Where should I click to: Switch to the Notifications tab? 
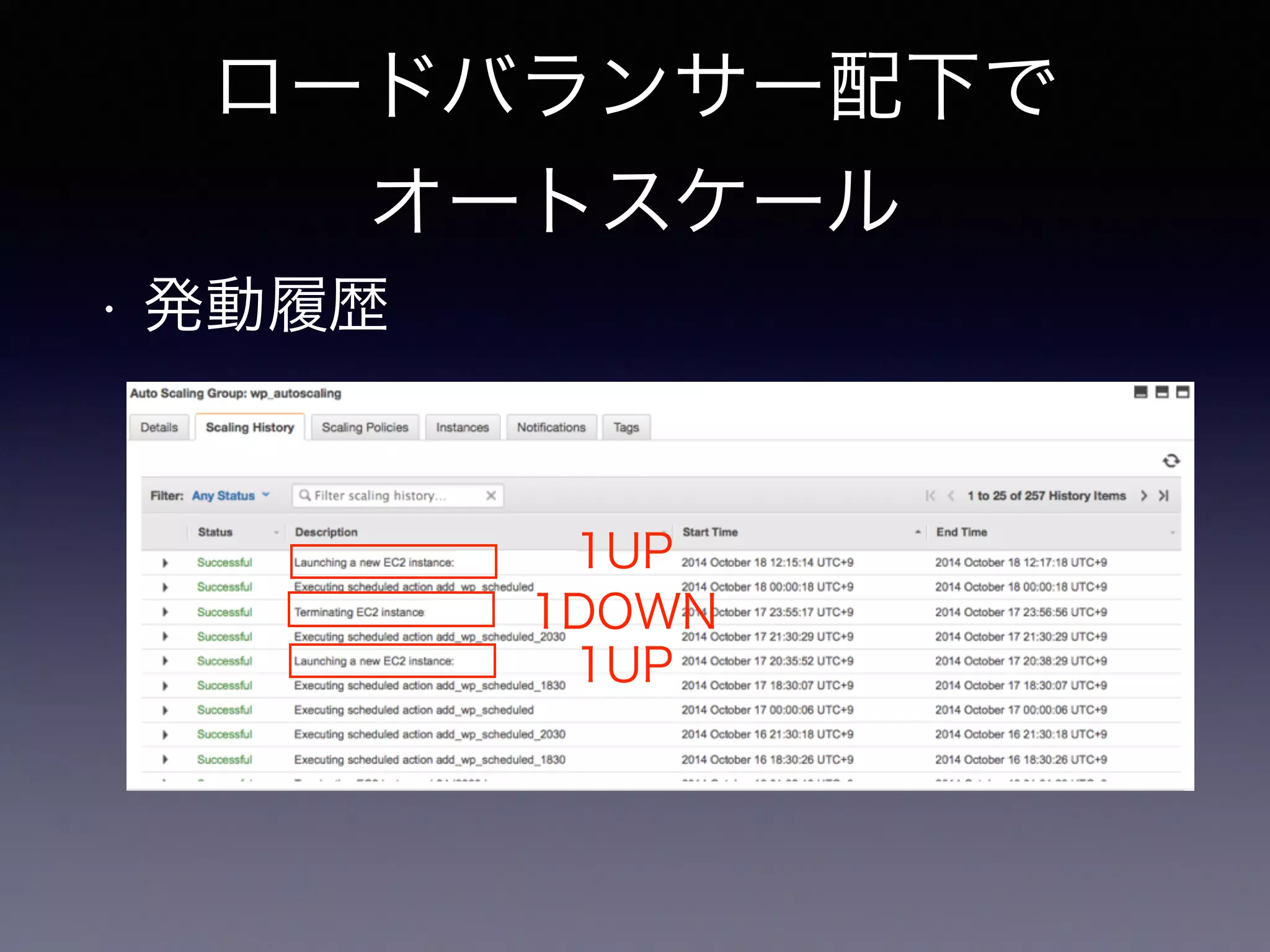pos(551,427)
